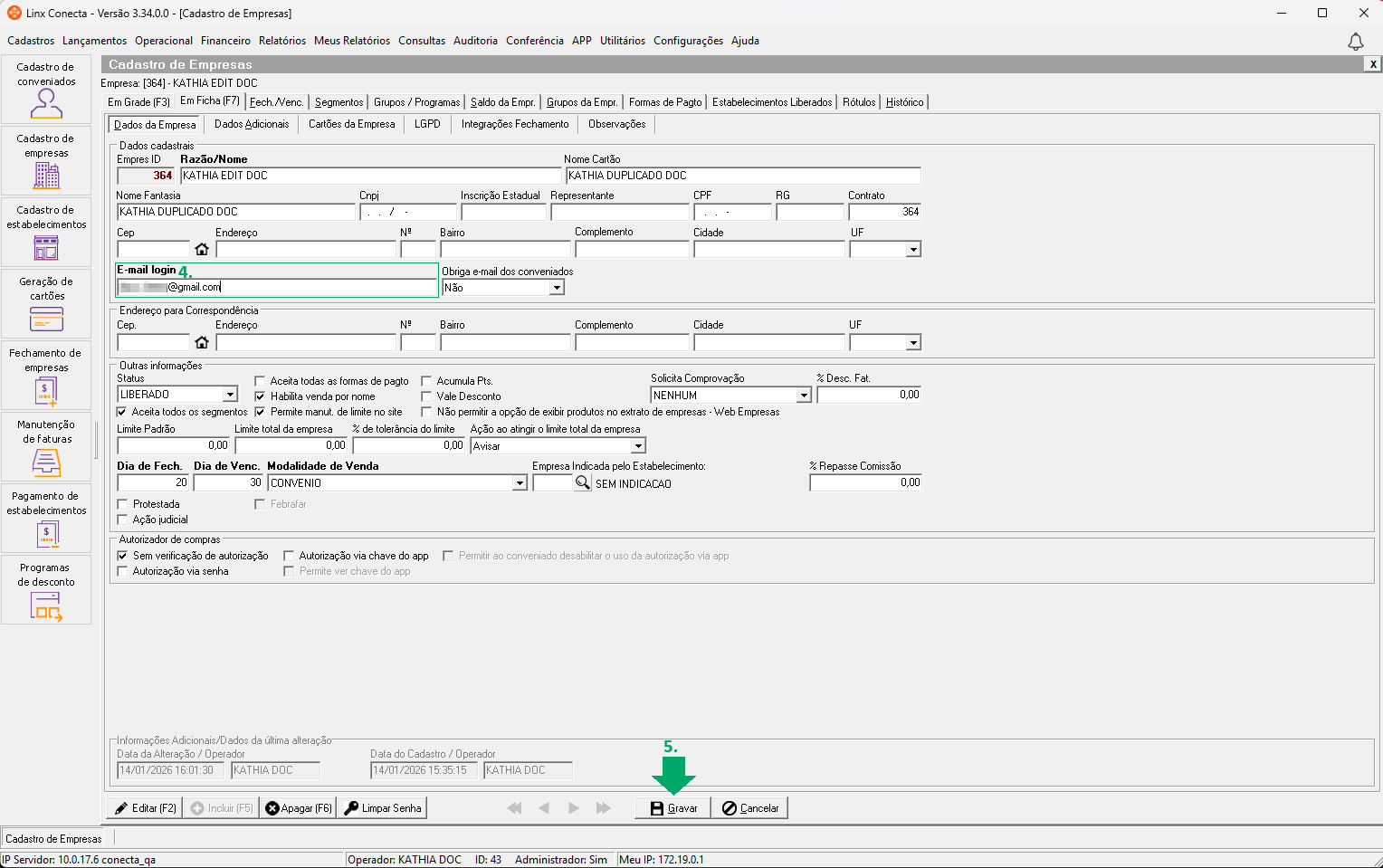Click the E-mail login input field
Viewport: 1383px width, 868px height.
click(277, 287)
